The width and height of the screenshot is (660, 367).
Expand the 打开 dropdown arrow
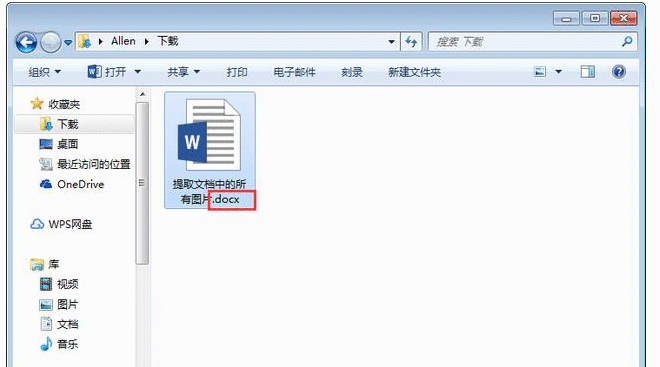pyautogui.click(x=138, y=72)
